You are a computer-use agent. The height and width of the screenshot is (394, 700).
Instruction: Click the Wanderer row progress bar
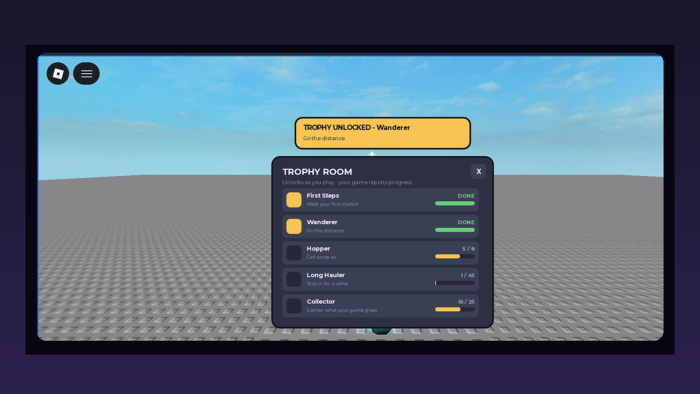coord(455,230)
